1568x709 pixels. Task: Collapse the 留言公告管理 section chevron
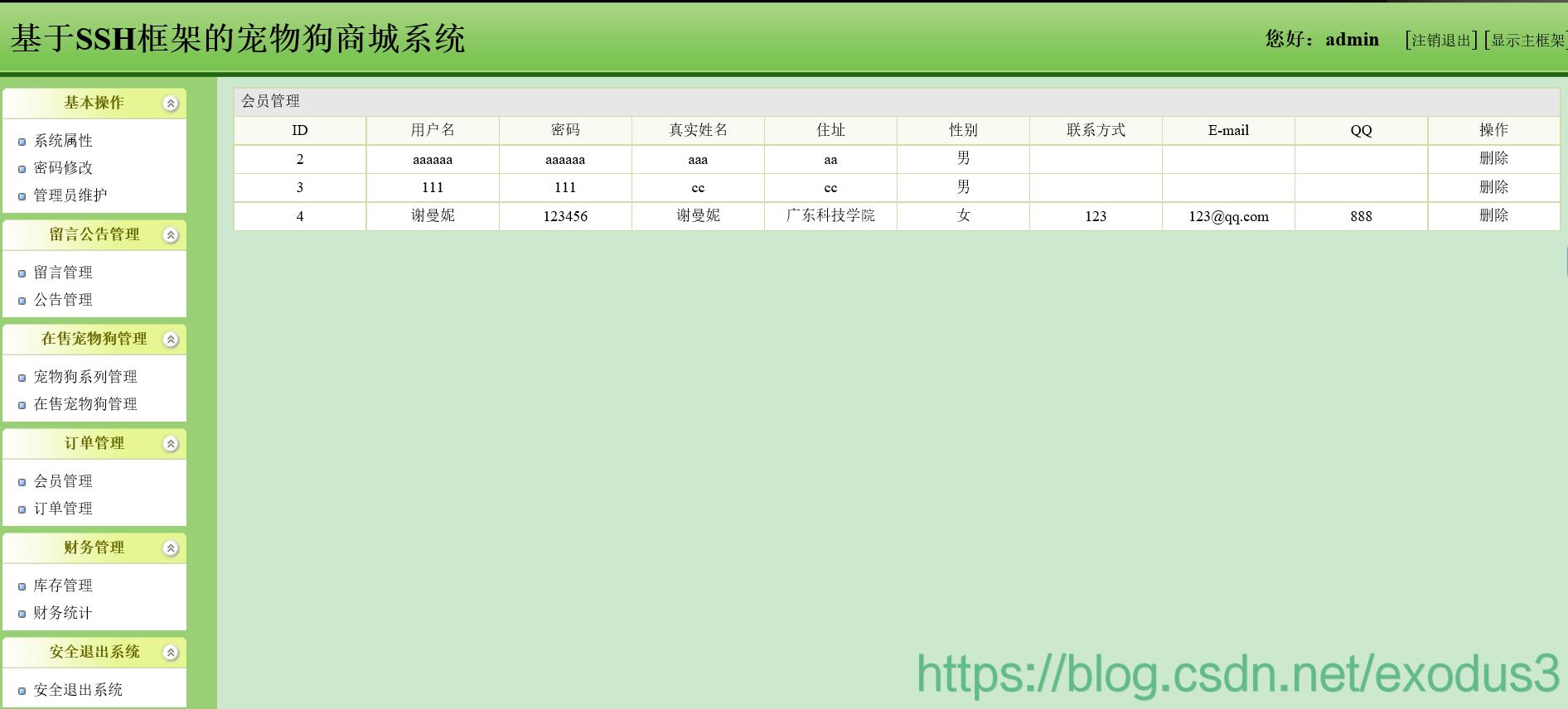coord(171,235)
